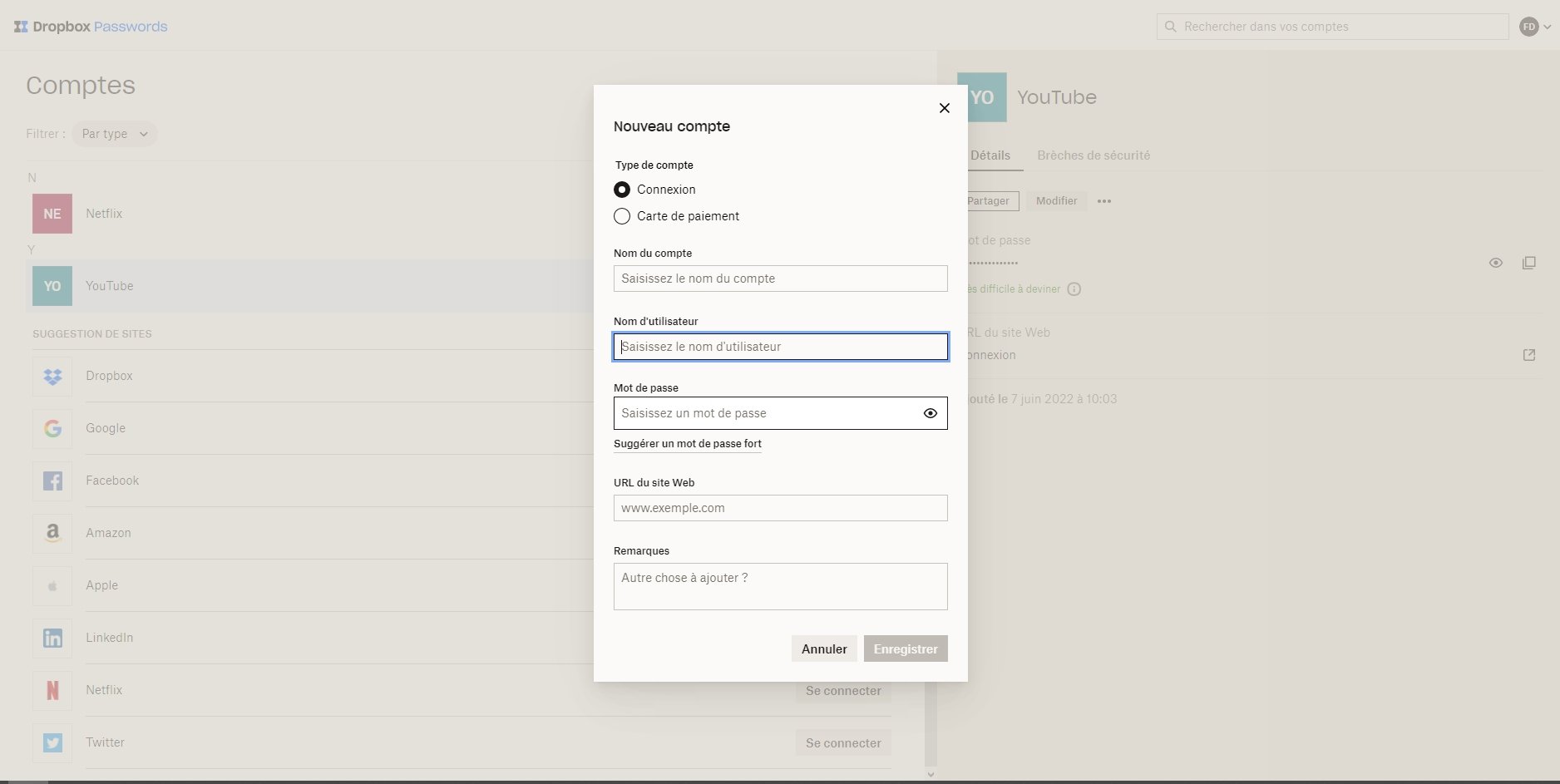Open the three-dots more options menu

point(1104,201)
